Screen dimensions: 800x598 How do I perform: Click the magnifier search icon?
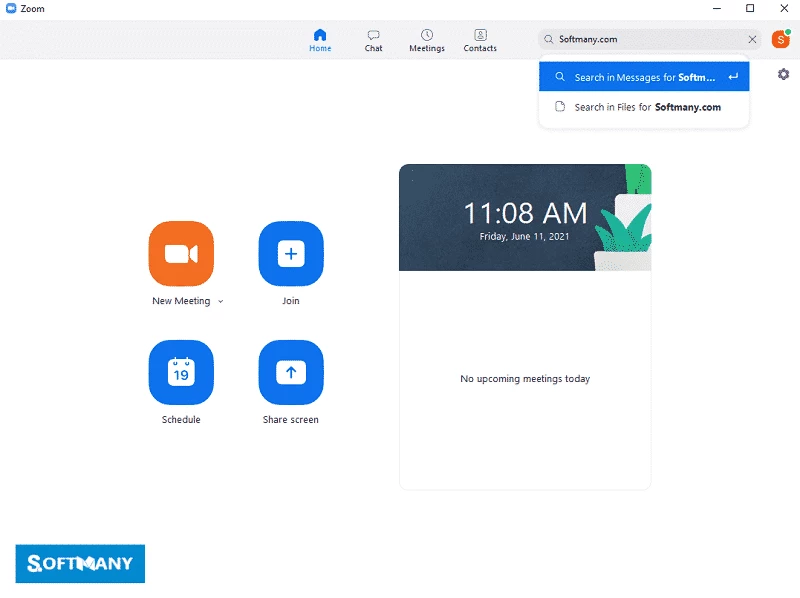pyautogui.click(x=549, y=40)
